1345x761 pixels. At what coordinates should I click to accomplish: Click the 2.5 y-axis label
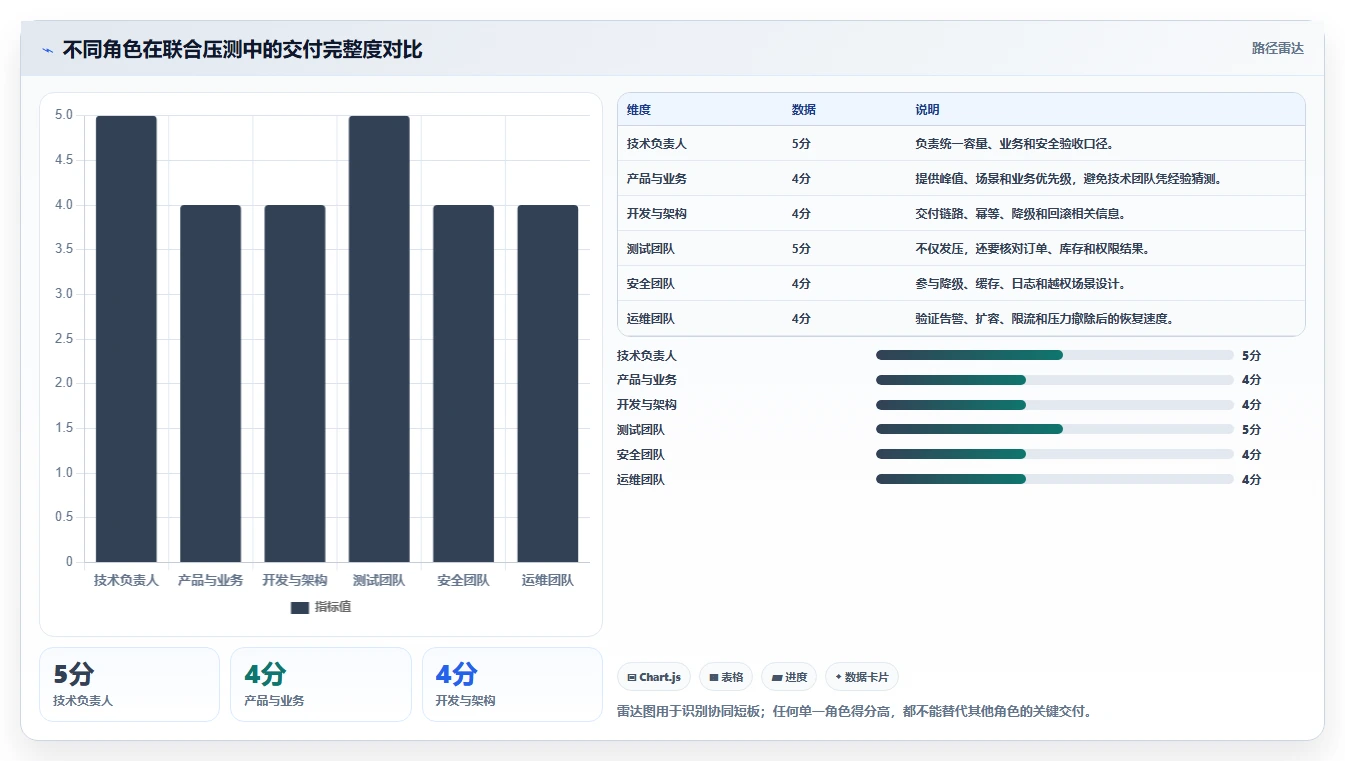[x=64, y=339]
